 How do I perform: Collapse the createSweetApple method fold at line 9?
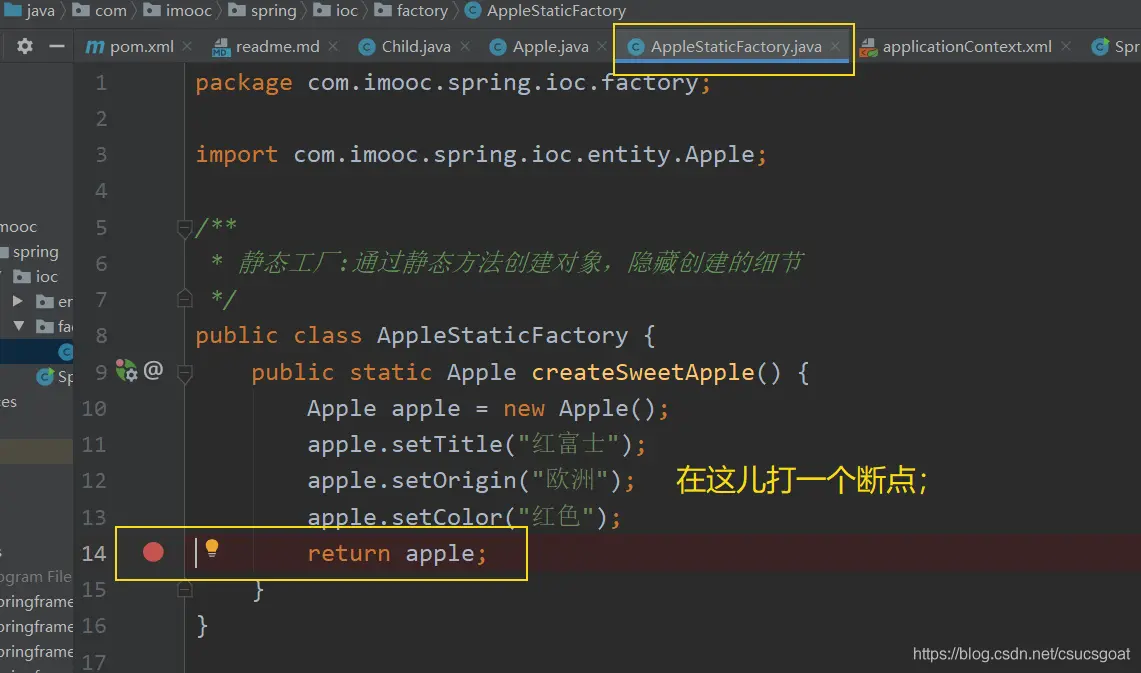184,373
